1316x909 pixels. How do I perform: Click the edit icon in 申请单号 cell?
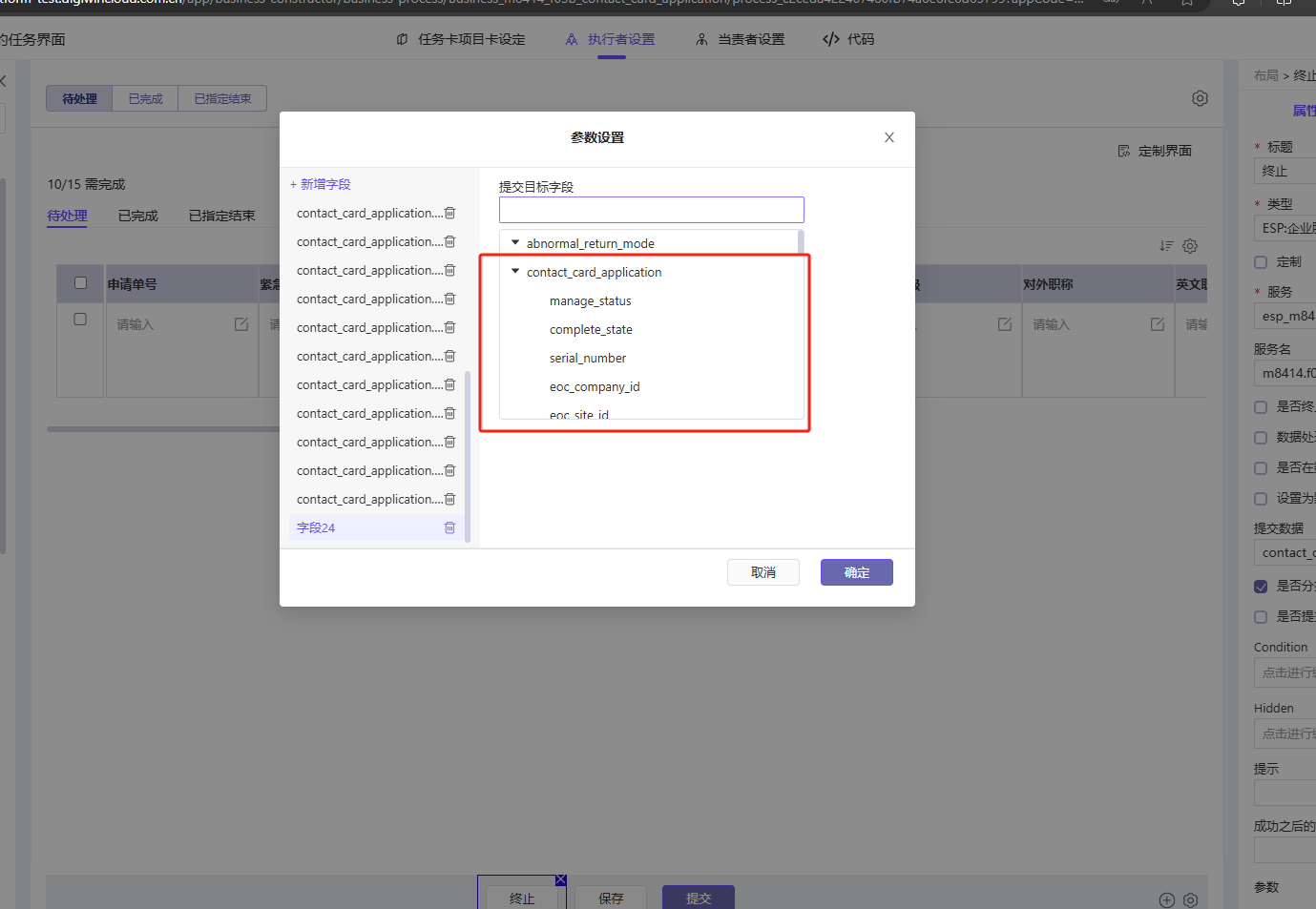[241, 324]
